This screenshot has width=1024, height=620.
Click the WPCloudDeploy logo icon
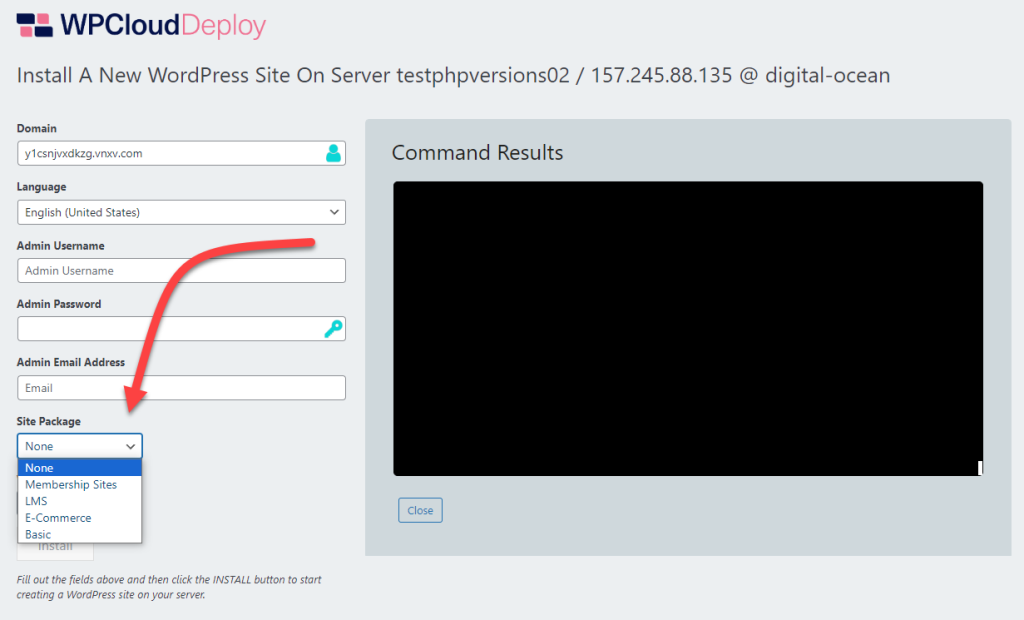point(35,25)
